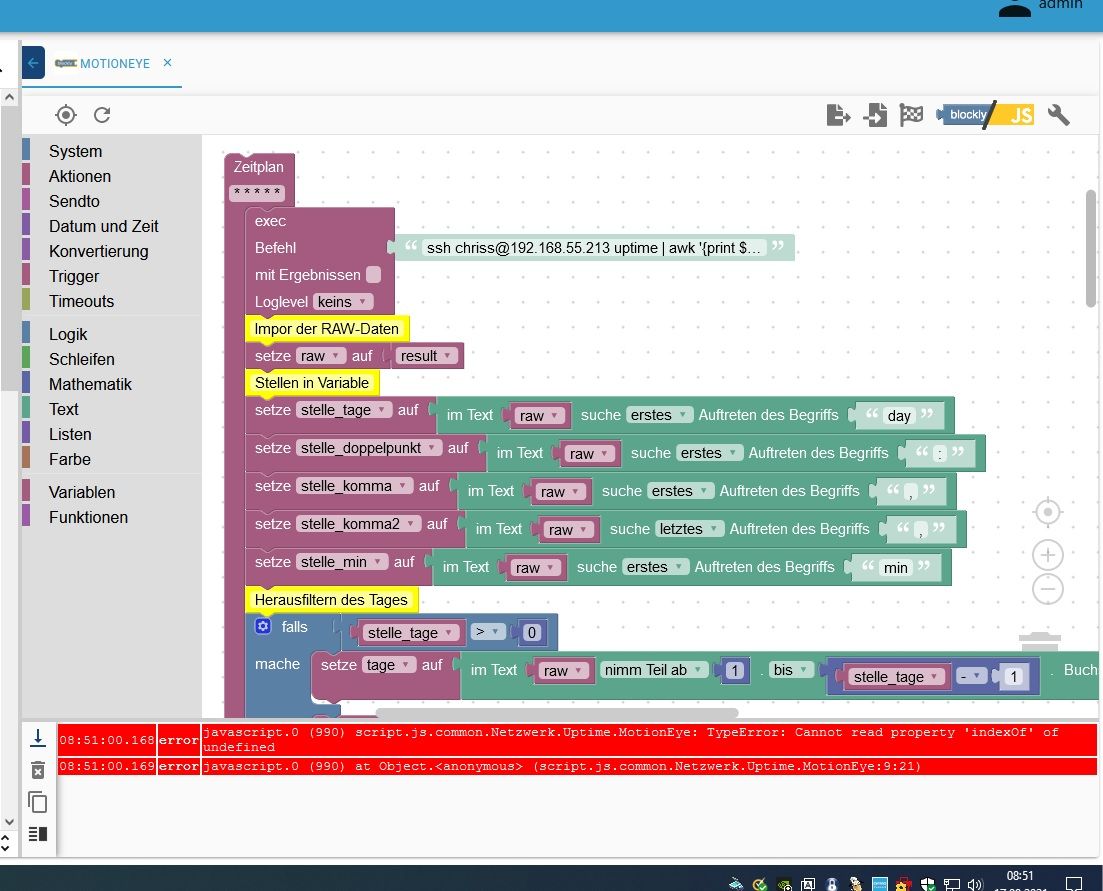The image size is (1103, 891).
Task: Open the 'bis' dropdown
Action: coord(791,669)
